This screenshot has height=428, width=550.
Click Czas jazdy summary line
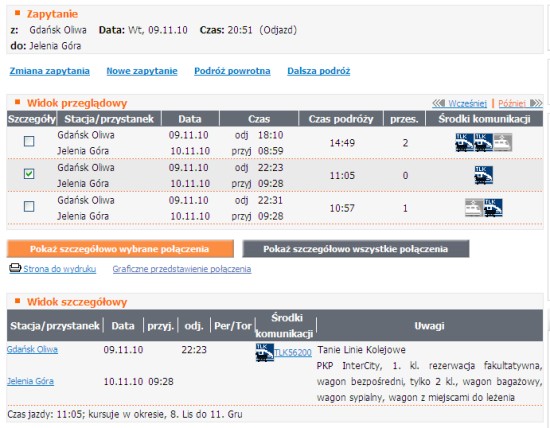125,414
